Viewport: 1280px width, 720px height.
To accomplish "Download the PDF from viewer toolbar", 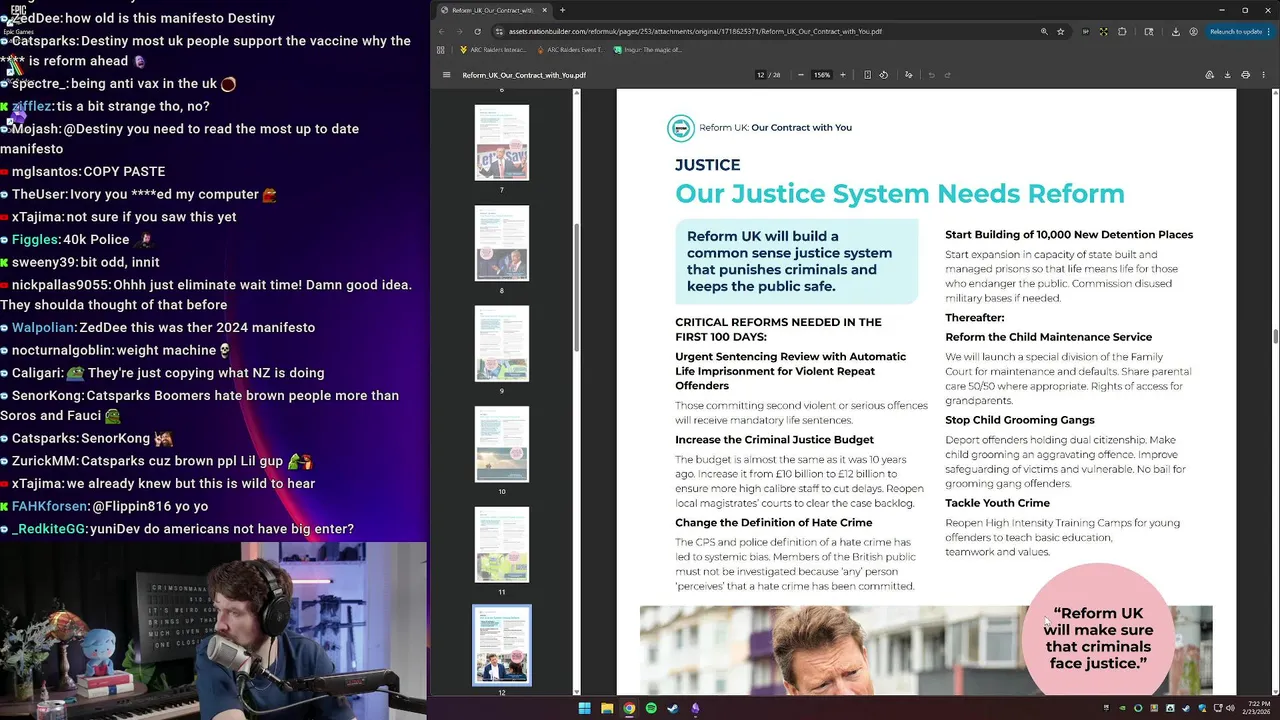I will point(1227,75).
